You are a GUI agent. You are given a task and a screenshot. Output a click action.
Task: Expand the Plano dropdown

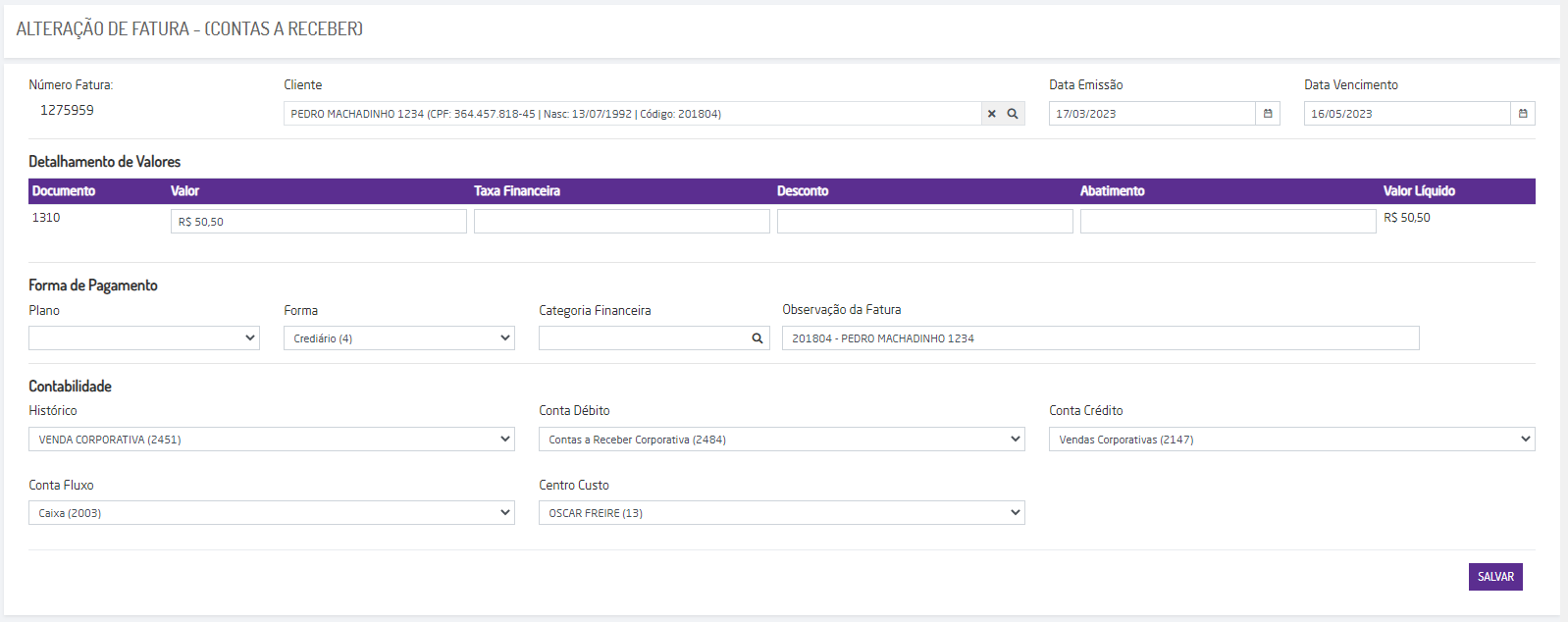pos(144,338)
